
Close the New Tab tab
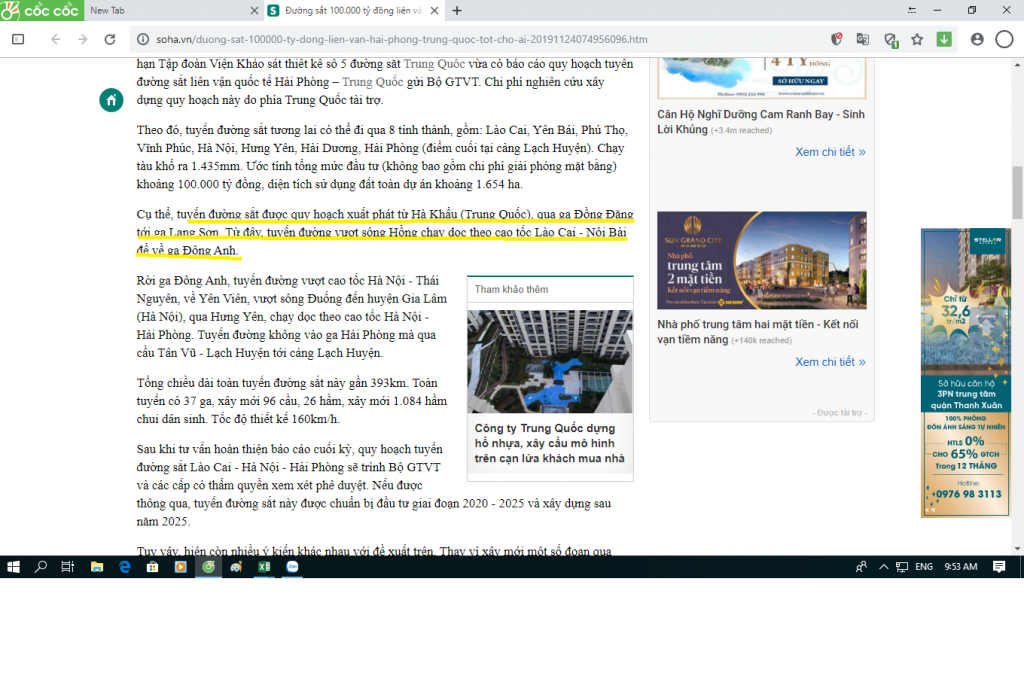click(254, 10)
